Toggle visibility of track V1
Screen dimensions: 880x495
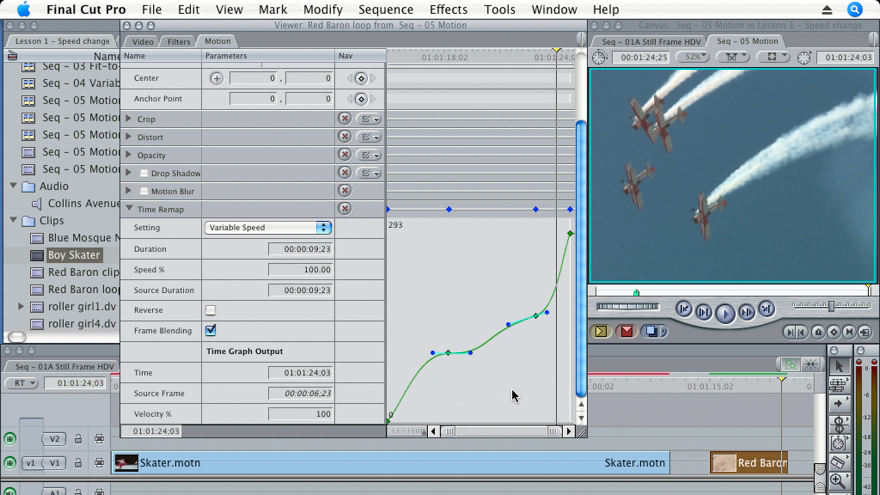coord(10,463)
